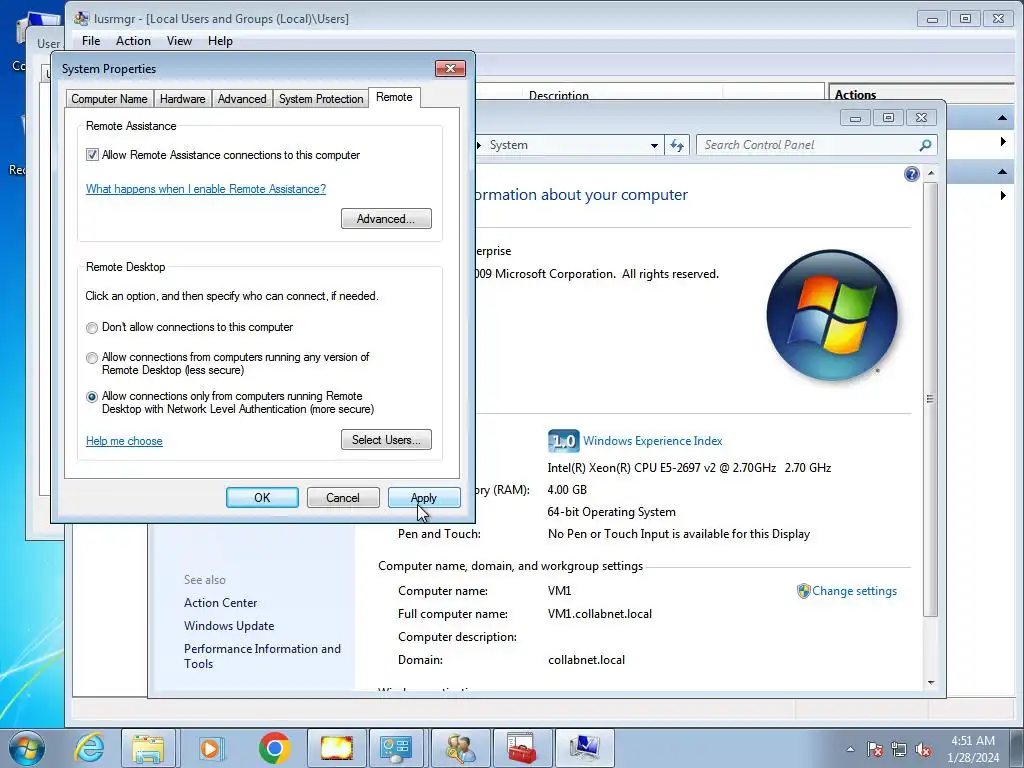
Task: Click the network status tray icon
Action: 899,750
